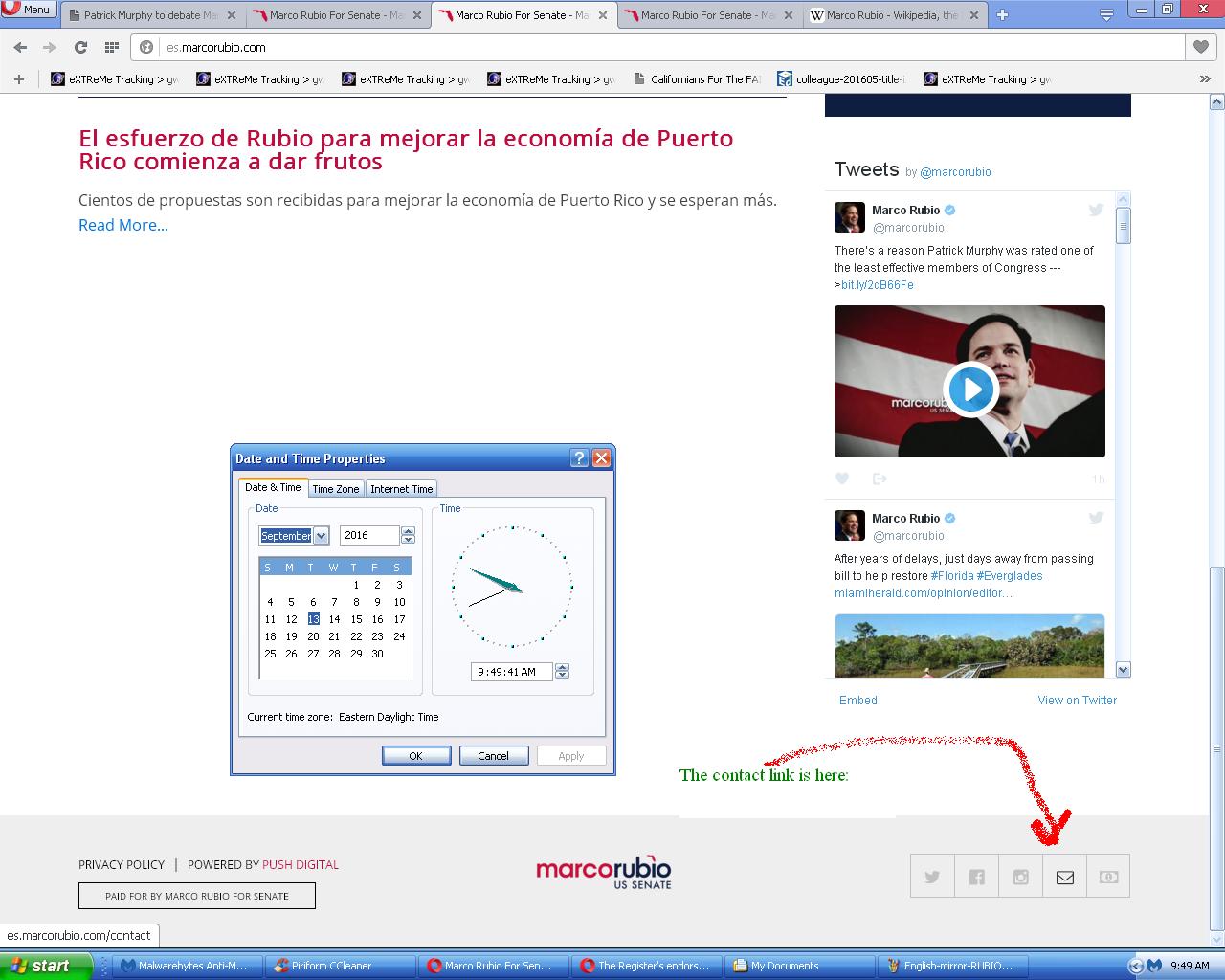Click the Everglades photo in second tweet

click(x=969, y=646)
